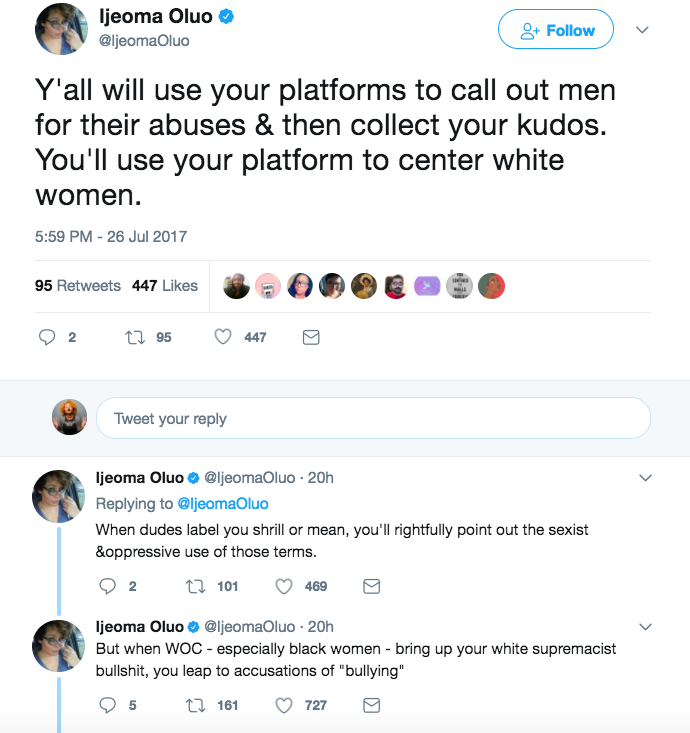The width and height of the screenshot is (690, 733).
Task: Click the 'Tweet your reply' field
Action: [x=372, y=418]
